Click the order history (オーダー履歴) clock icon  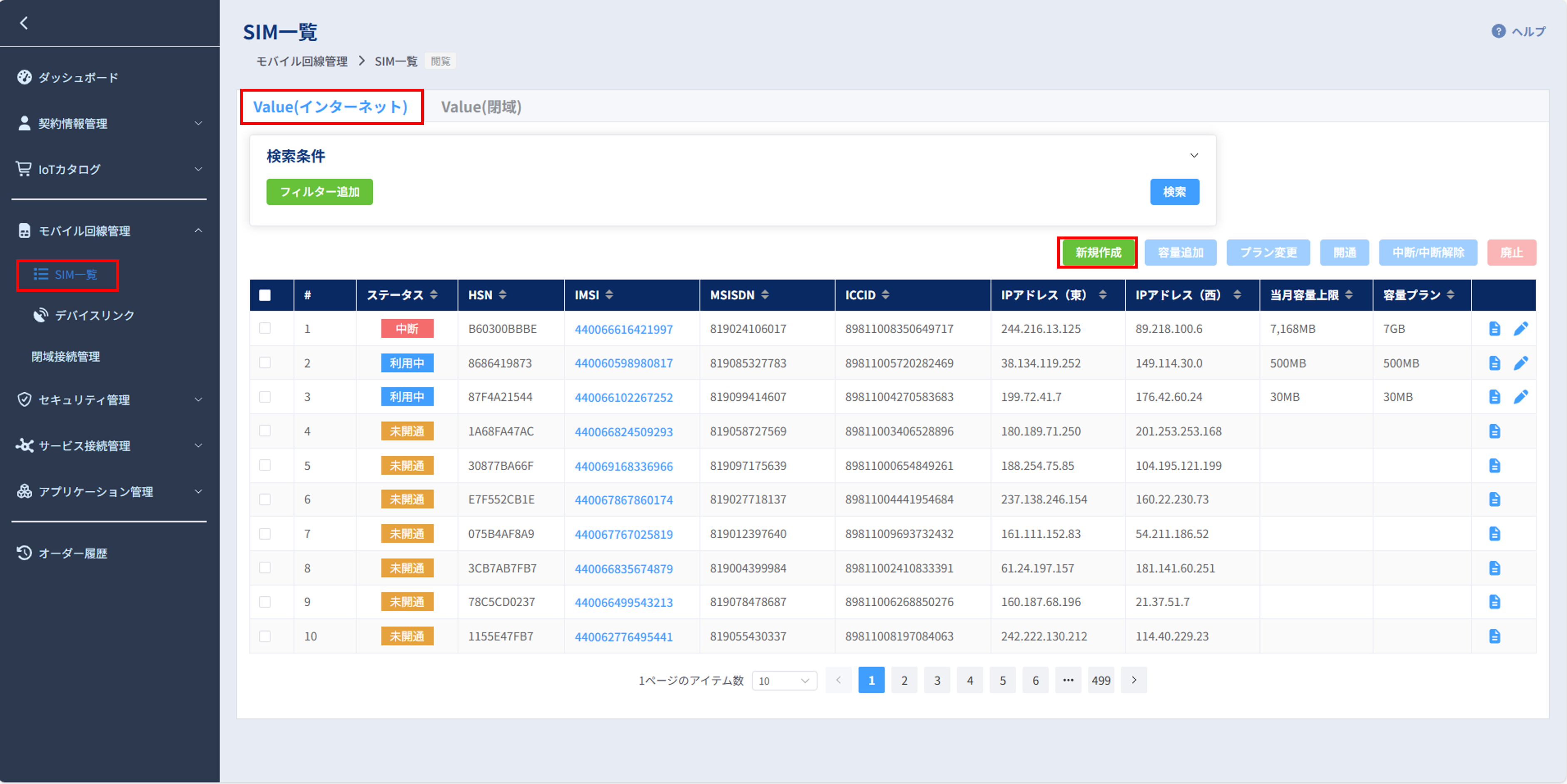click(x=24, y=553)
